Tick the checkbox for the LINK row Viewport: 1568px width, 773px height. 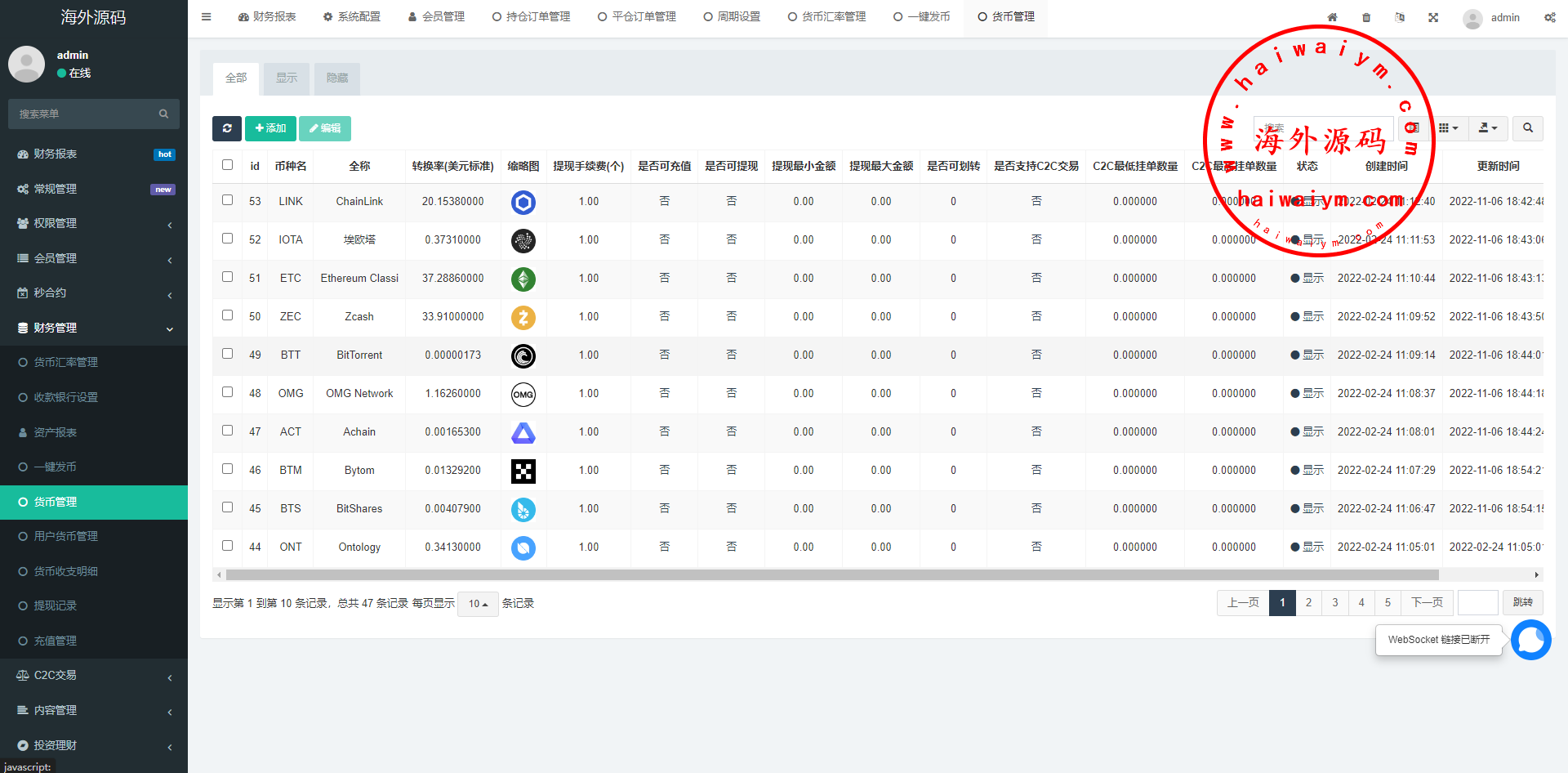228,200
